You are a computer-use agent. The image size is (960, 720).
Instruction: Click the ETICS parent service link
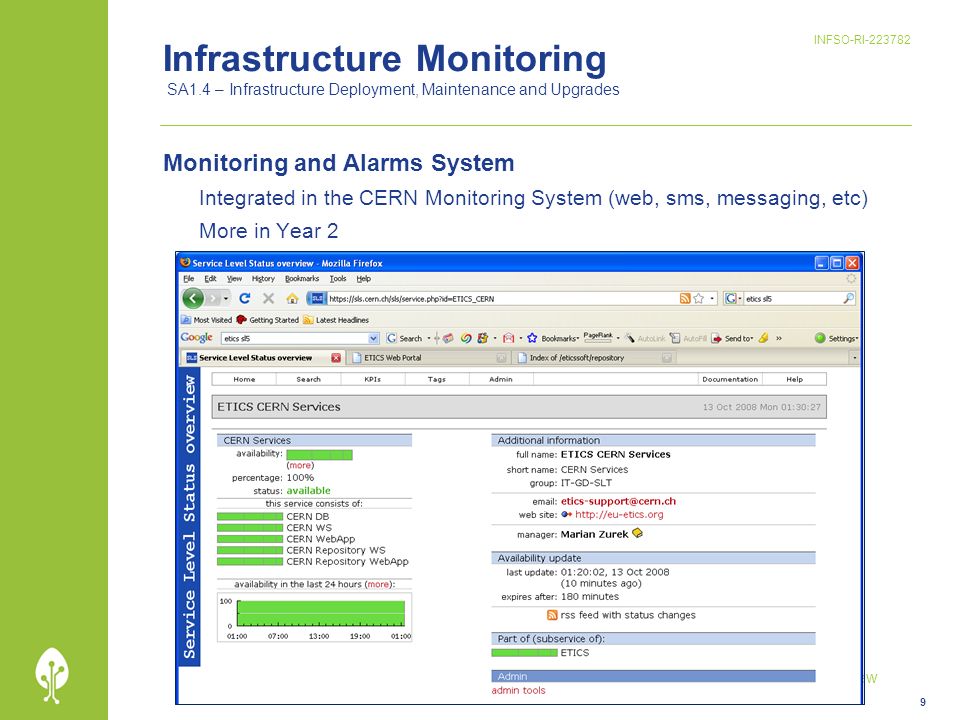click(575, 653)
